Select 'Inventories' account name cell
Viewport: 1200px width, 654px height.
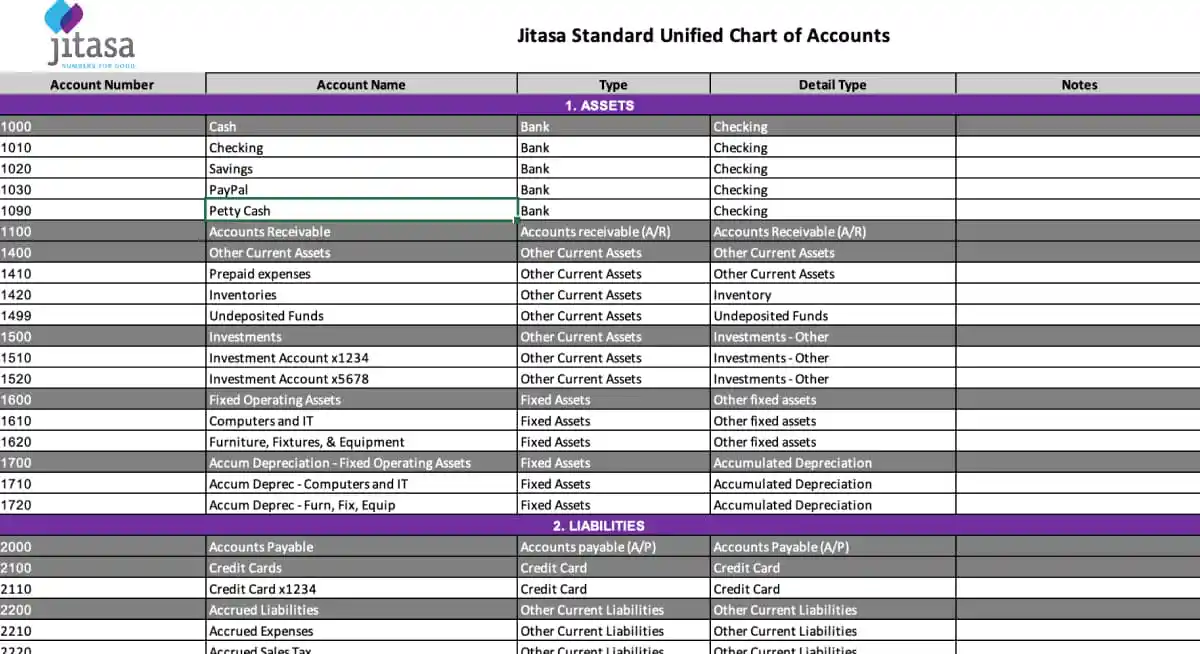361,295
